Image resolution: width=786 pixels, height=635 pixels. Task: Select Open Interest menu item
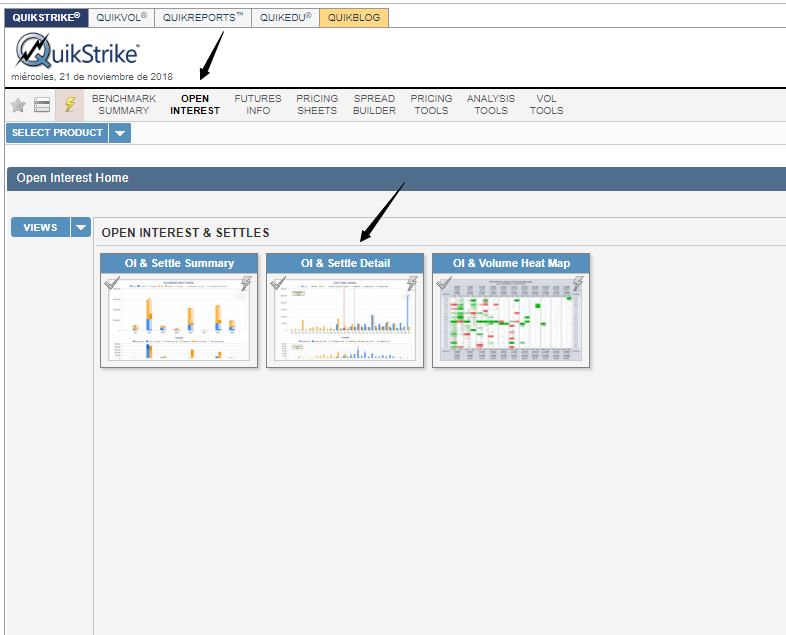tap(195, 105)
